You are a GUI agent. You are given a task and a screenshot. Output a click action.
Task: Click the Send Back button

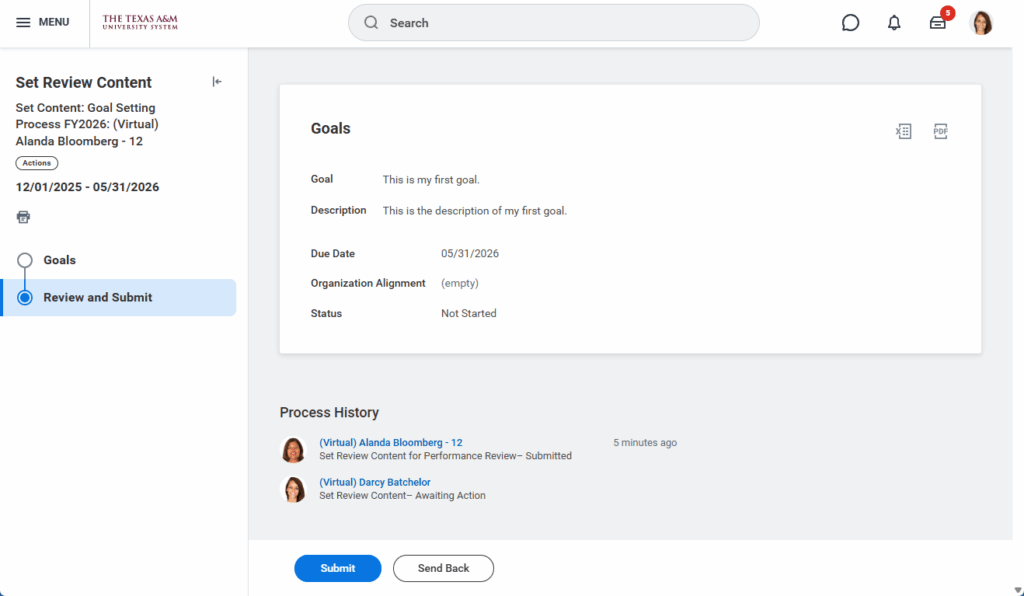click(x=443, y=569)
